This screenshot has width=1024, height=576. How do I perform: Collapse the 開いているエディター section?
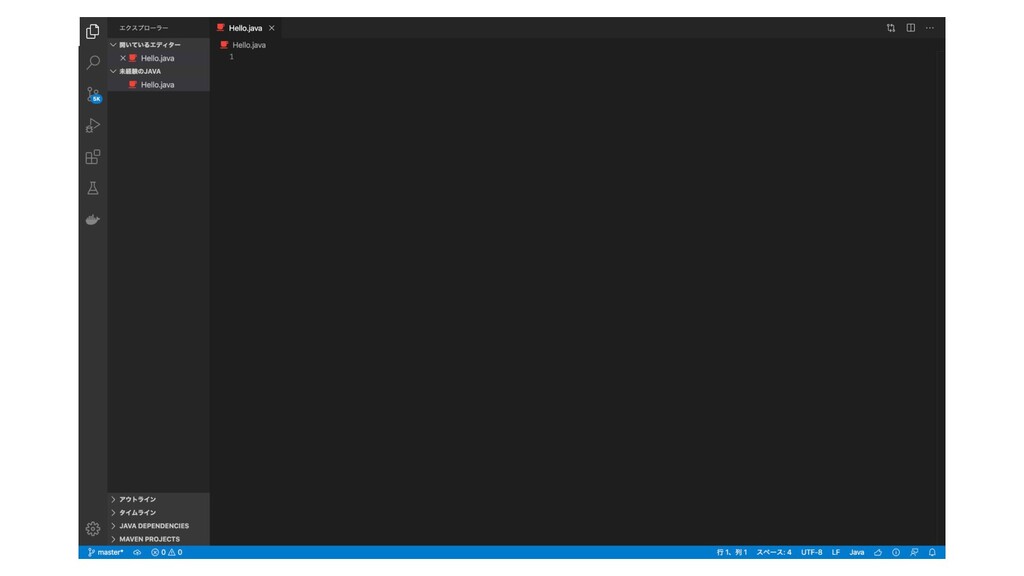click(x=159, y=44)
